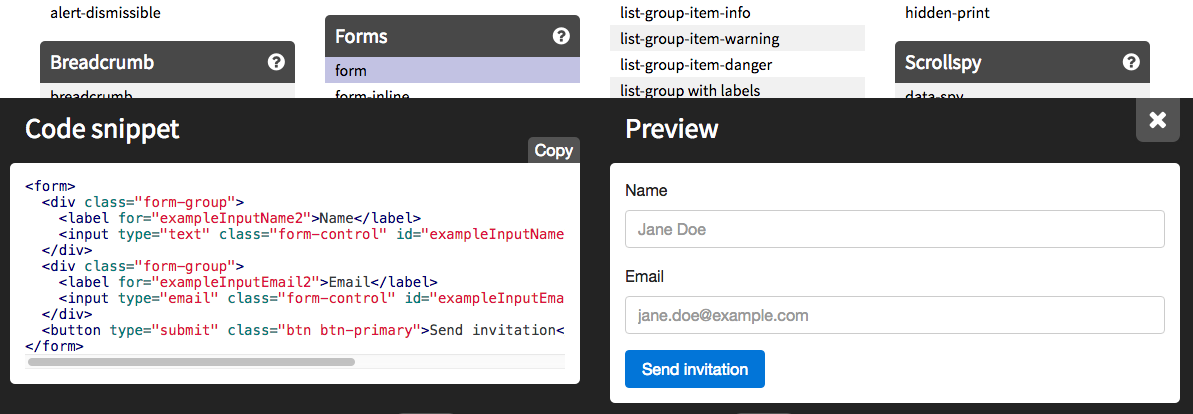Click the Scrollspy help question mark icon
Viewport: 1193px width, 414px height.
pyautogui.click(x=1131, y=62)
